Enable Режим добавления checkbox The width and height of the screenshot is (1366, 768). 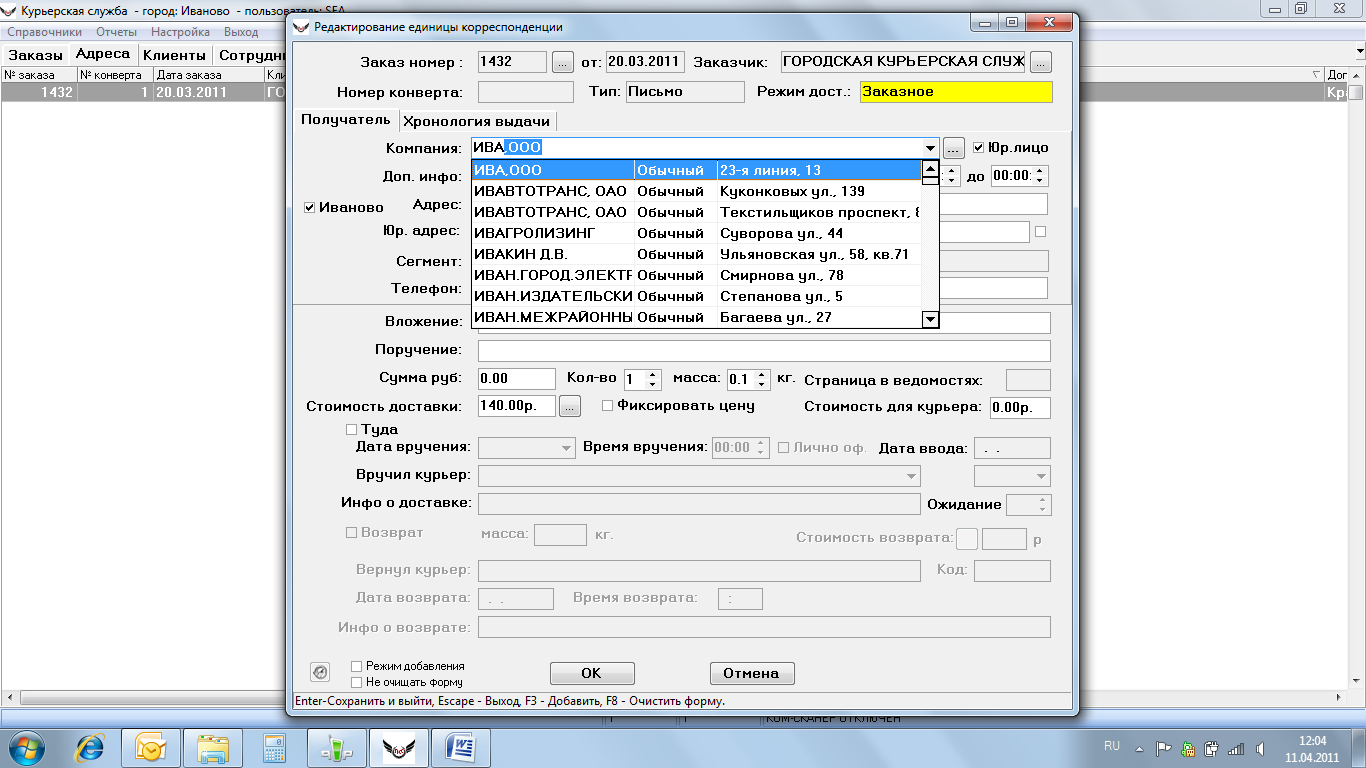point(356,666)
